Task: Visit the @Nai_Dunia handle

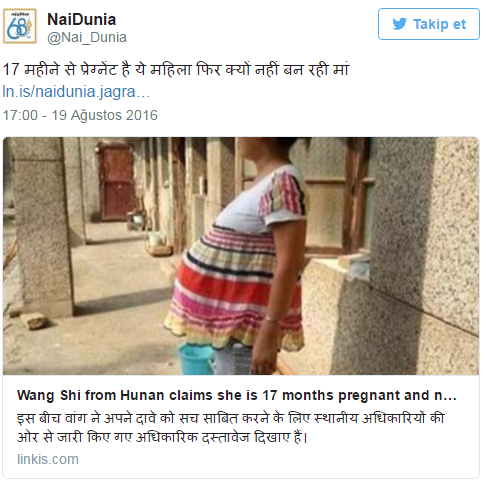Action: [x=87, y=37]
